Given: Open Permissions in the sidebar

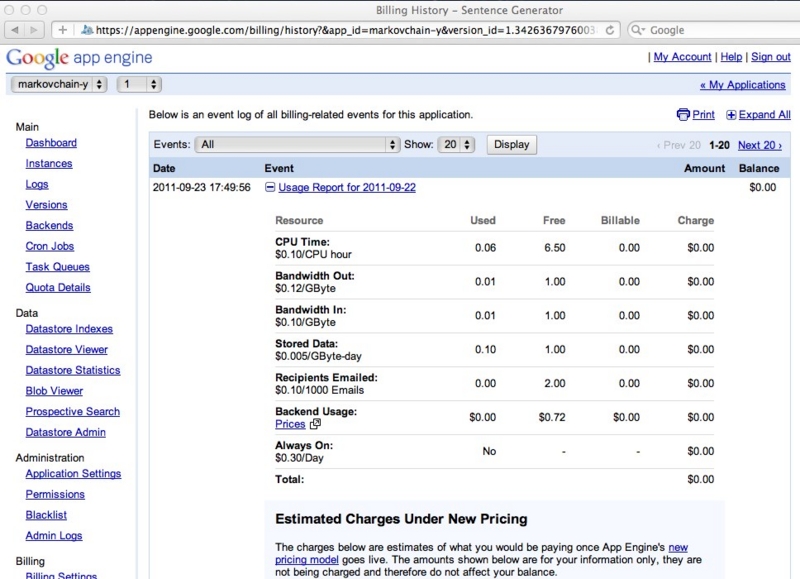Looking at the screenshot, I should (55, 494).
